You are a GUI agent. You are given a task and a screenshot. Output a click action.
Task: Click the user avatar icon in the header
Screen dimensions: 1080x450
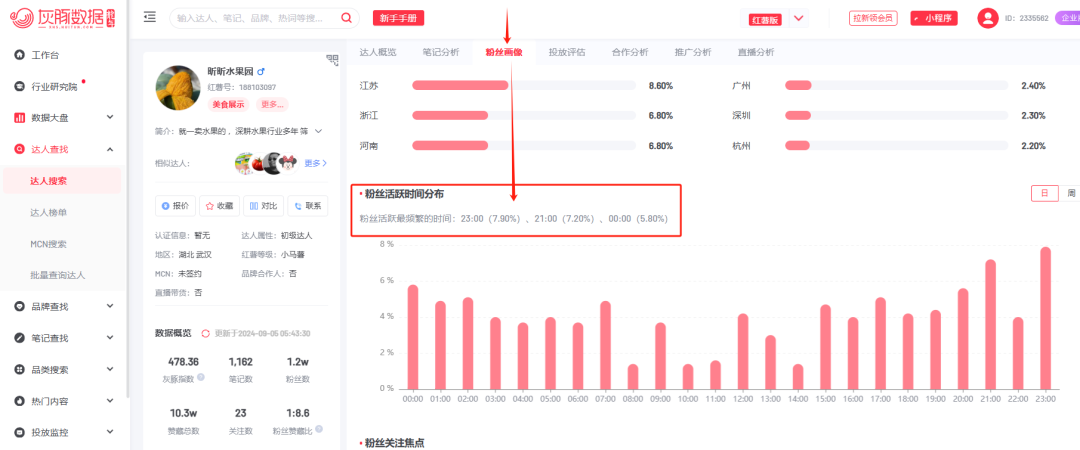pos(988,18)
